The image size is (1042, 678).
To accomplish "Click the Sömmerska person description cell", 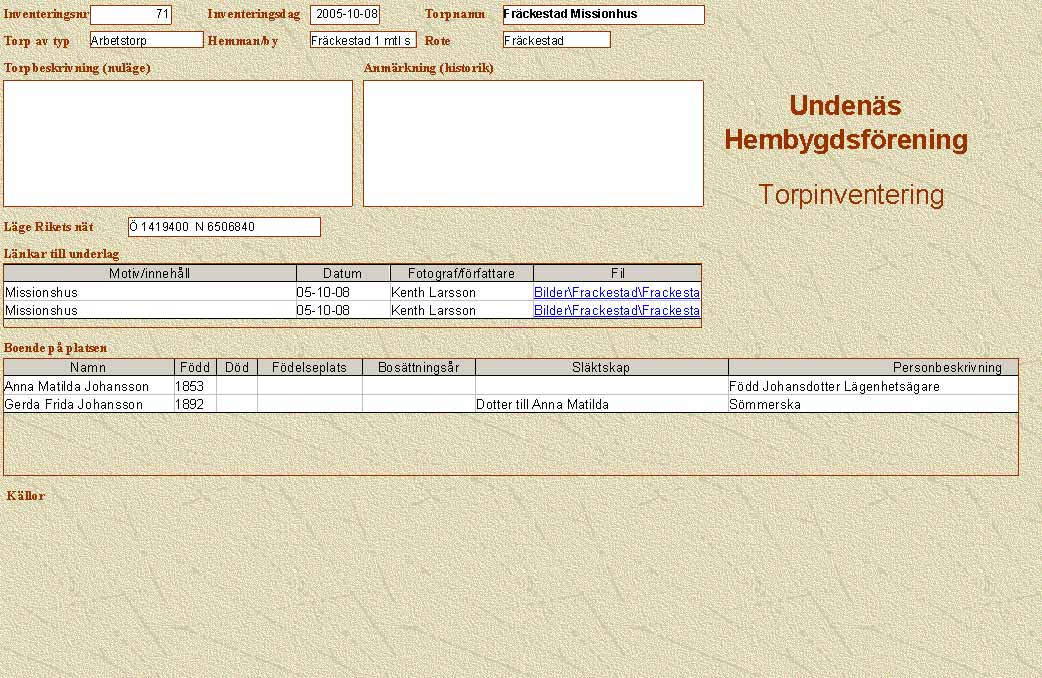I will pos(872,404).
